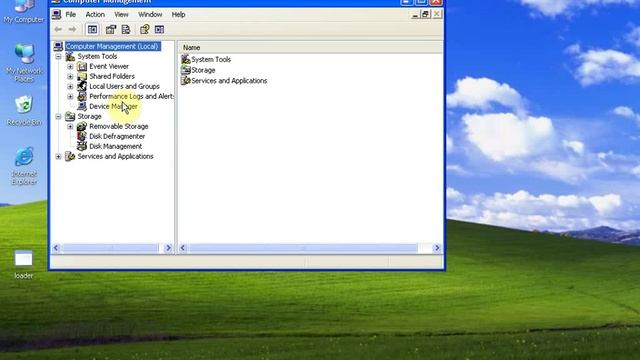640x360 pixels.
Task: Expand Performance Logs and Alerts node
Action: click(70, 96)
